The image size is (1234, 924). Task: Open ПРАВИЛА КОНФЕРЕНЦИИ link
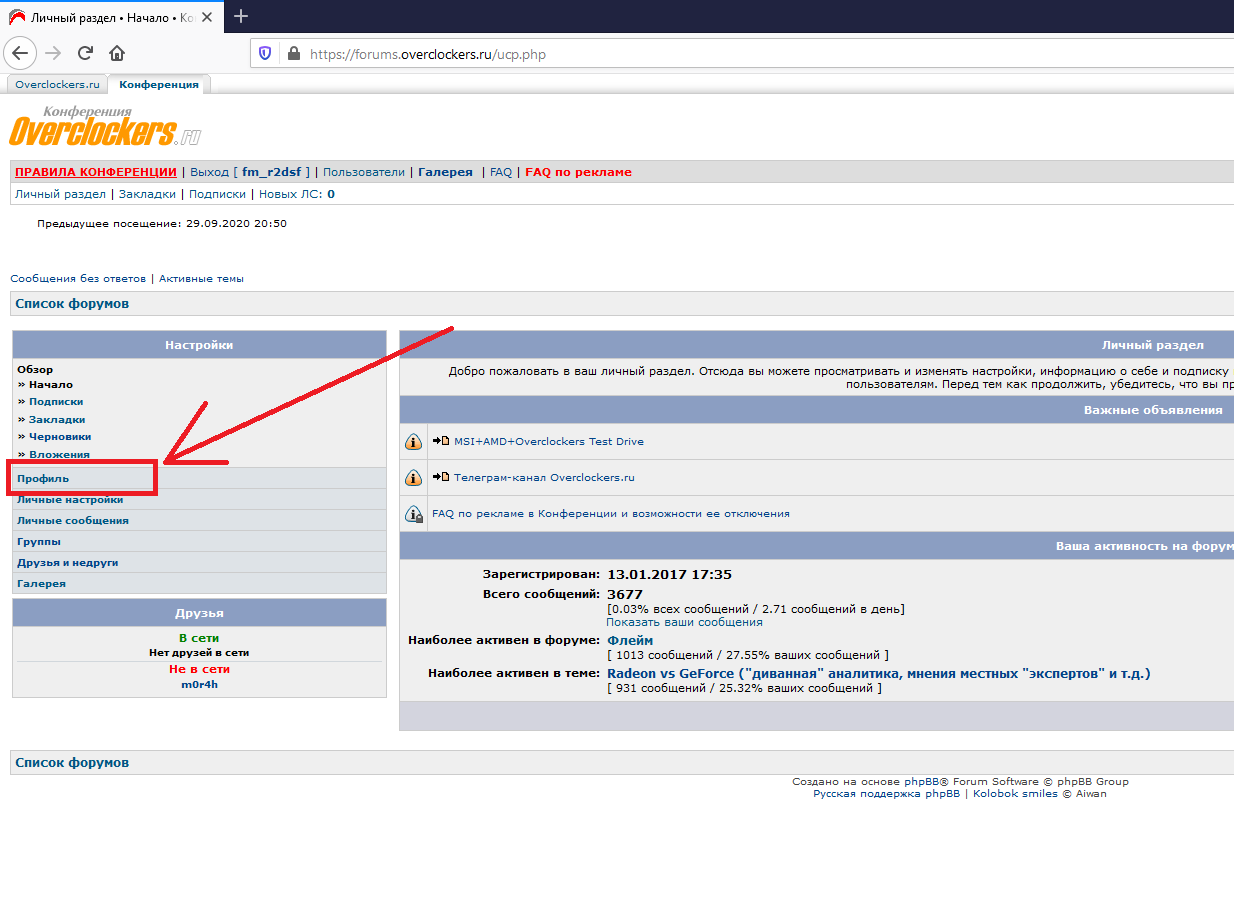96,172
